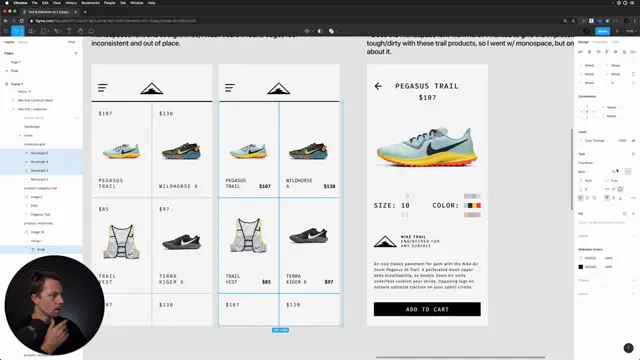Switch to the Prototype tab

pyautogui.click(x=600, y=42)
